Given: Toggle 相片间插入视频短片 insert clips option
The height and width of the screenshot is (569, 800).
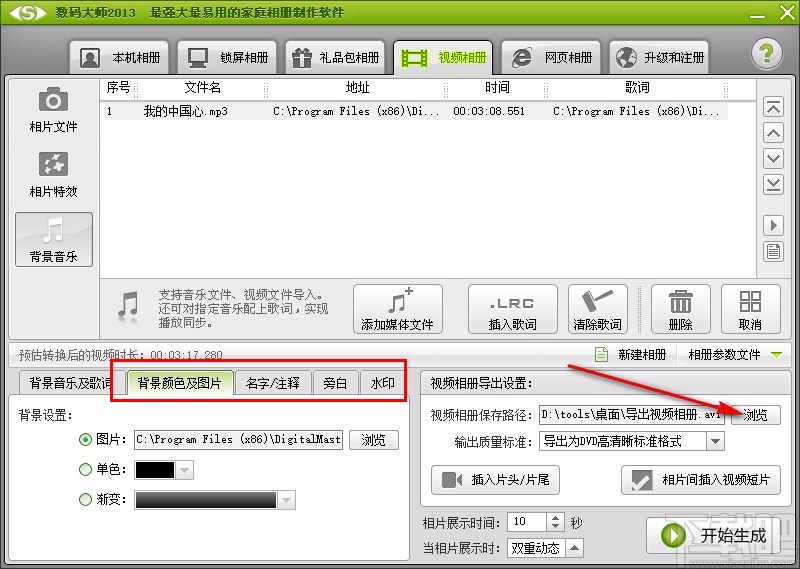Looking at the screenshot, I should coord(701,480).
